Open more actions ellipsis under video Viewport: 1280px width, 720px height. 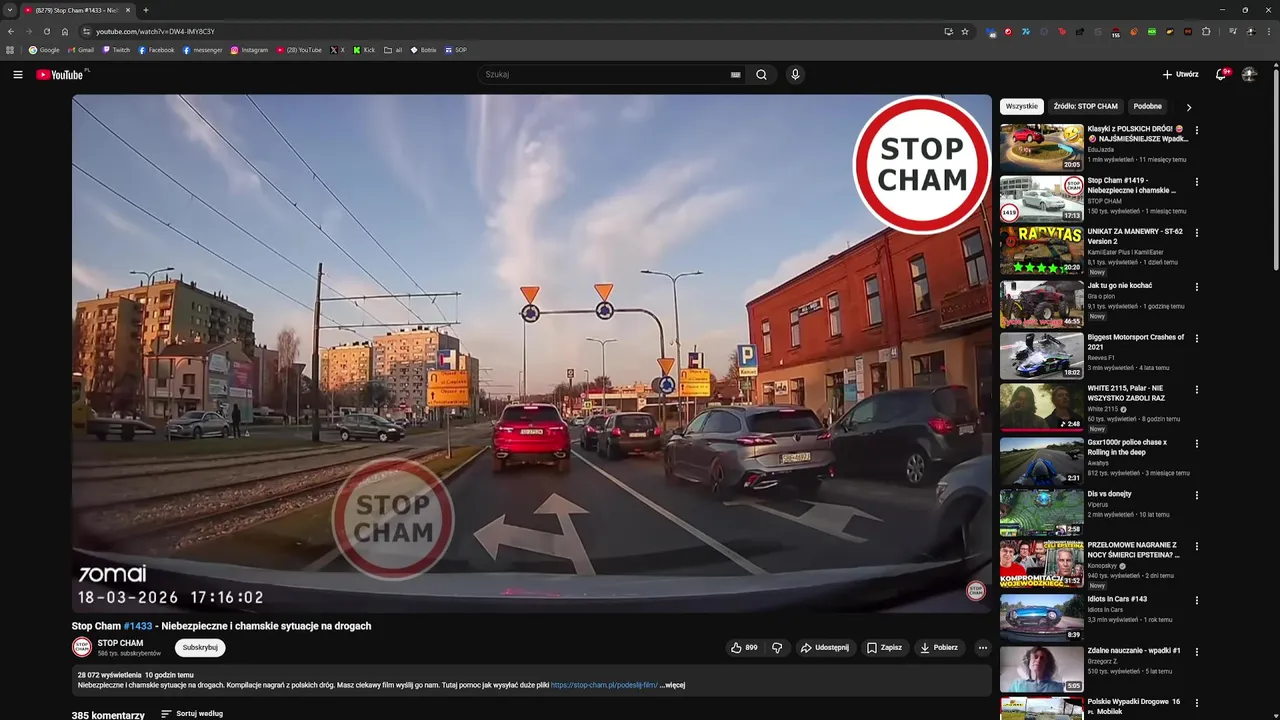982,647
